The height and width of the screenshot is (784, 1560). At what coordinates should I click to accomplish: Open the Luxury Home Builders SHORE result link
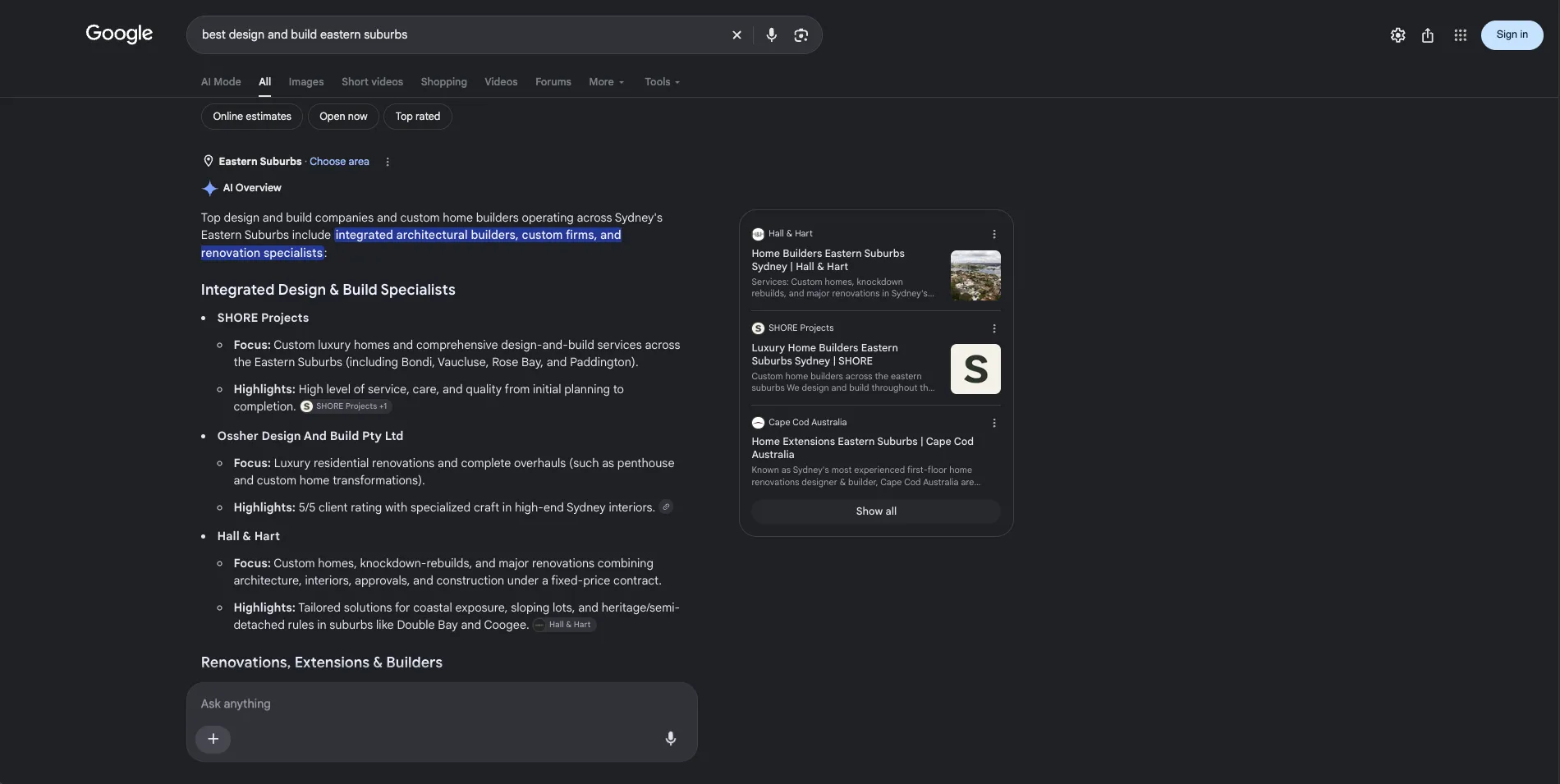[824, 355]
